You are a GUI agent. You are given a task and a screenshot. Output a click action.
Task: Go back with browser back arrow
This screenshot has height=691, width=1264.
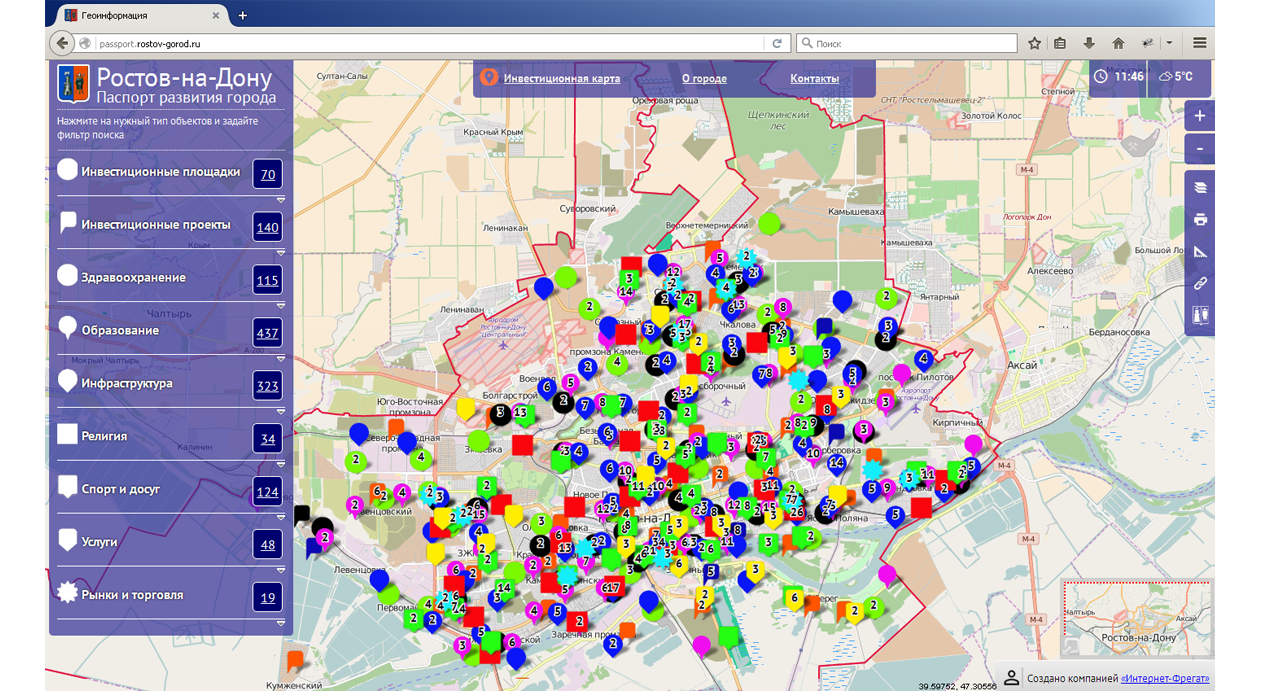(62, 43)
